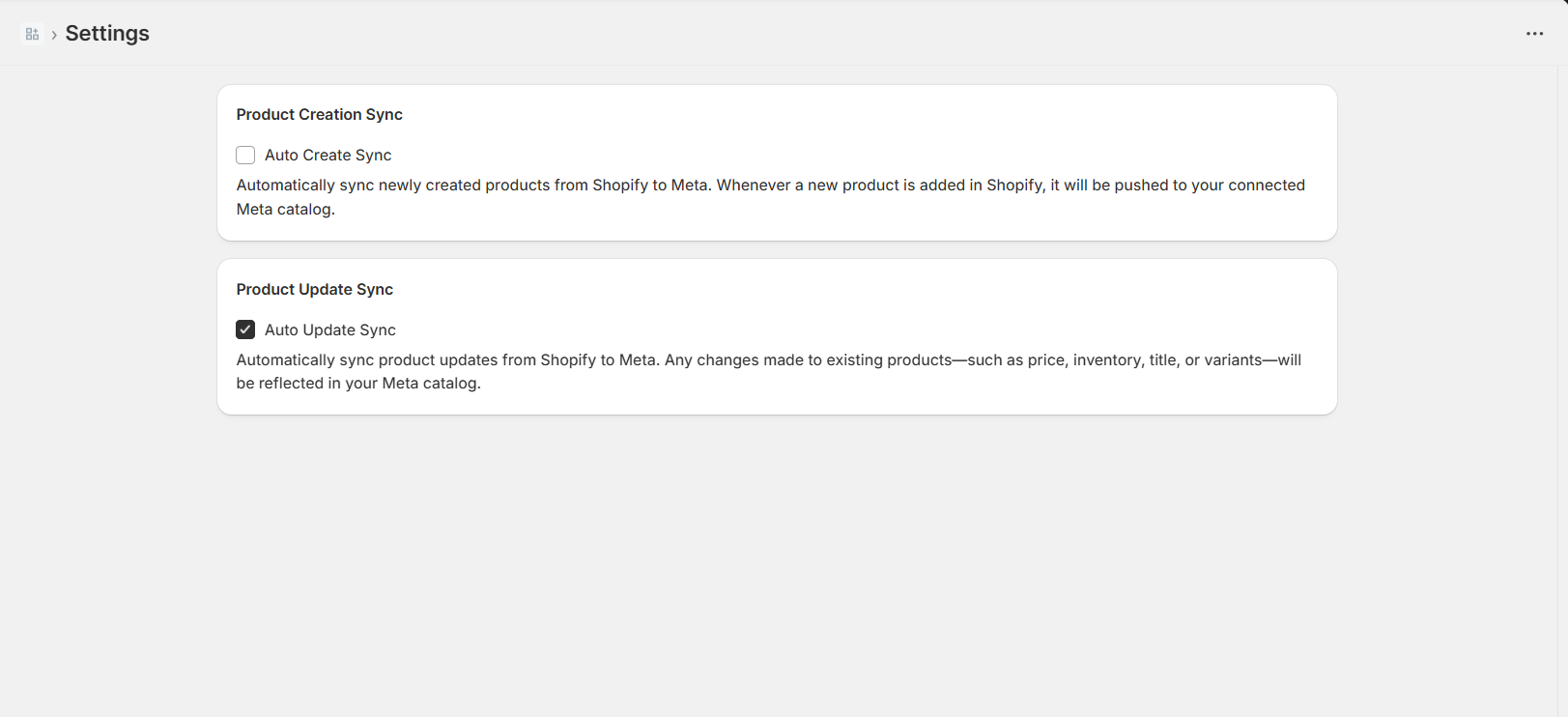Click "pushed to your connected" in creation description
Image resolution: width=1568 pixels, height=717 pixels.
1209,186
